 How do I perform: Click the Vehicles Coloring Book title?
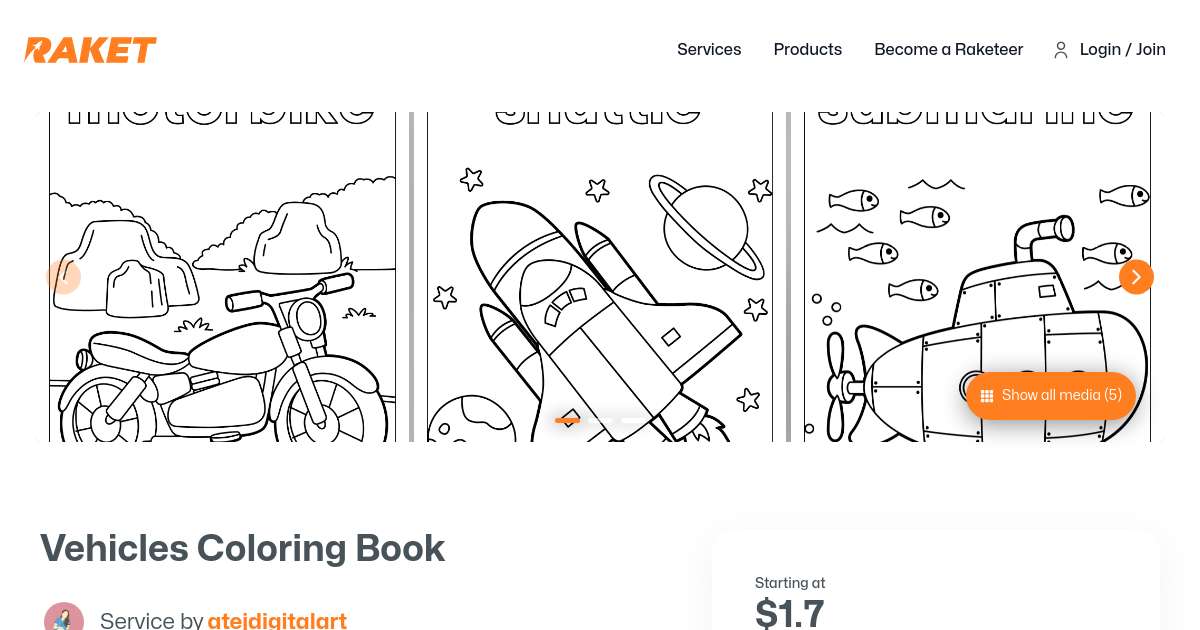(242, 548)
